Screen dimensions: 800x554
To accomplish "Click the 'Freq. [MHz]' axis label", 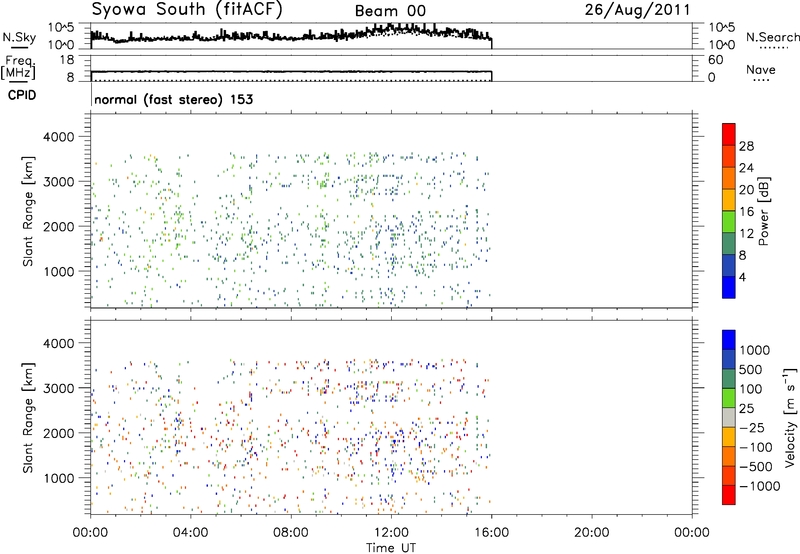I will tap(19, 68).
